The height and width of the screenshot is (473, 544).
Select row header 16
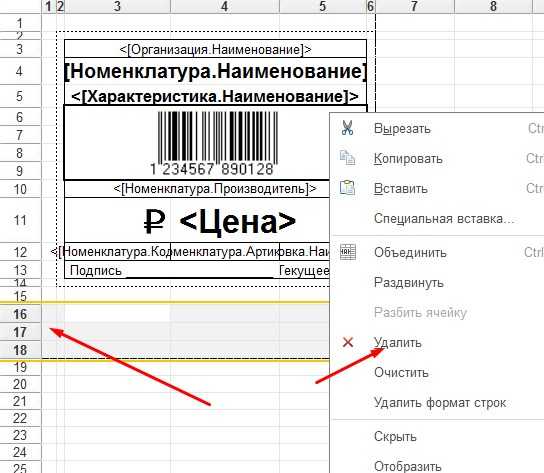coord(20,314)
